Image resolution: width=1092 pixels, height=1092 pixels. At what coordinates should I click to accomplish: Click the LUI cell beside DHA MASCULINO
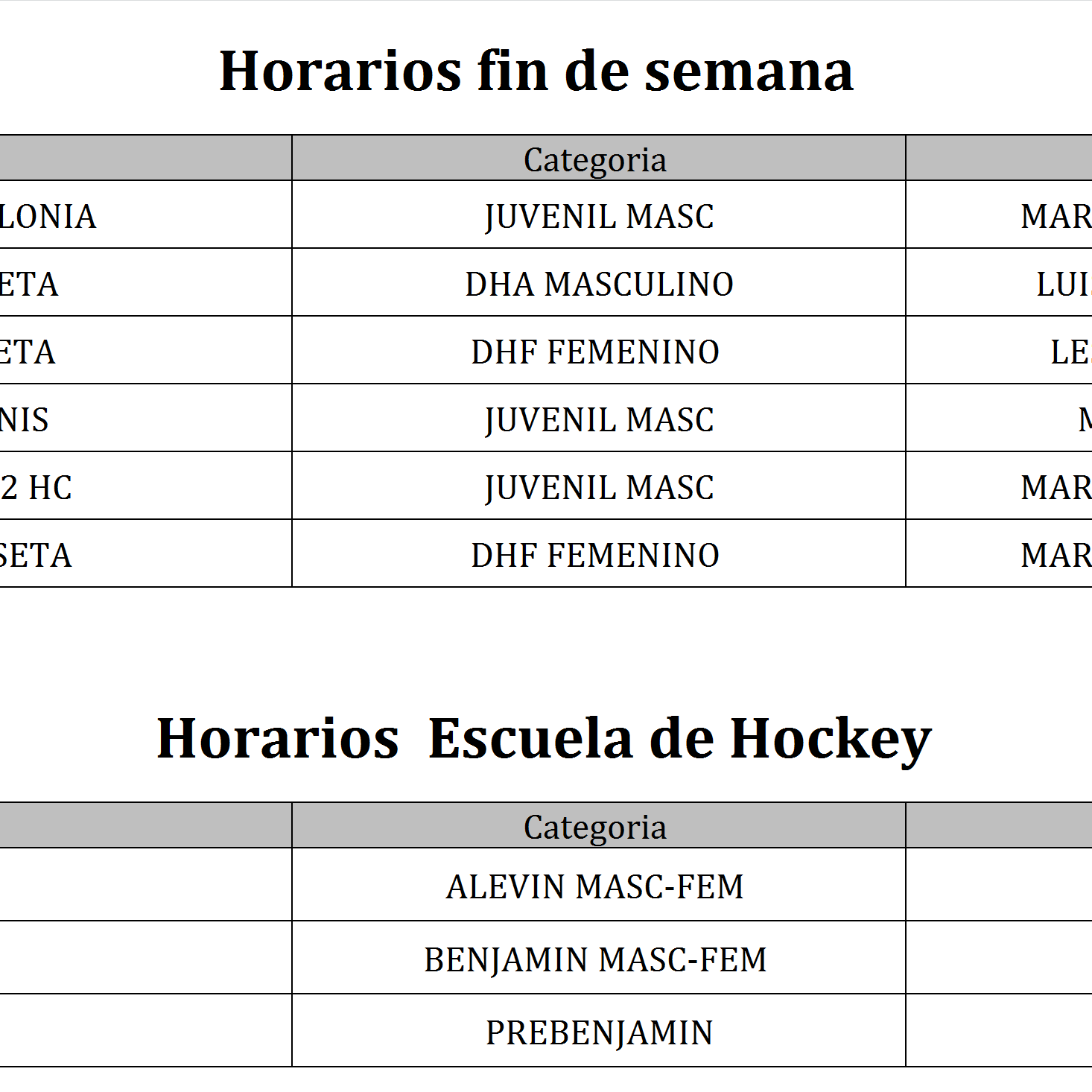[x=1064, y=284]
